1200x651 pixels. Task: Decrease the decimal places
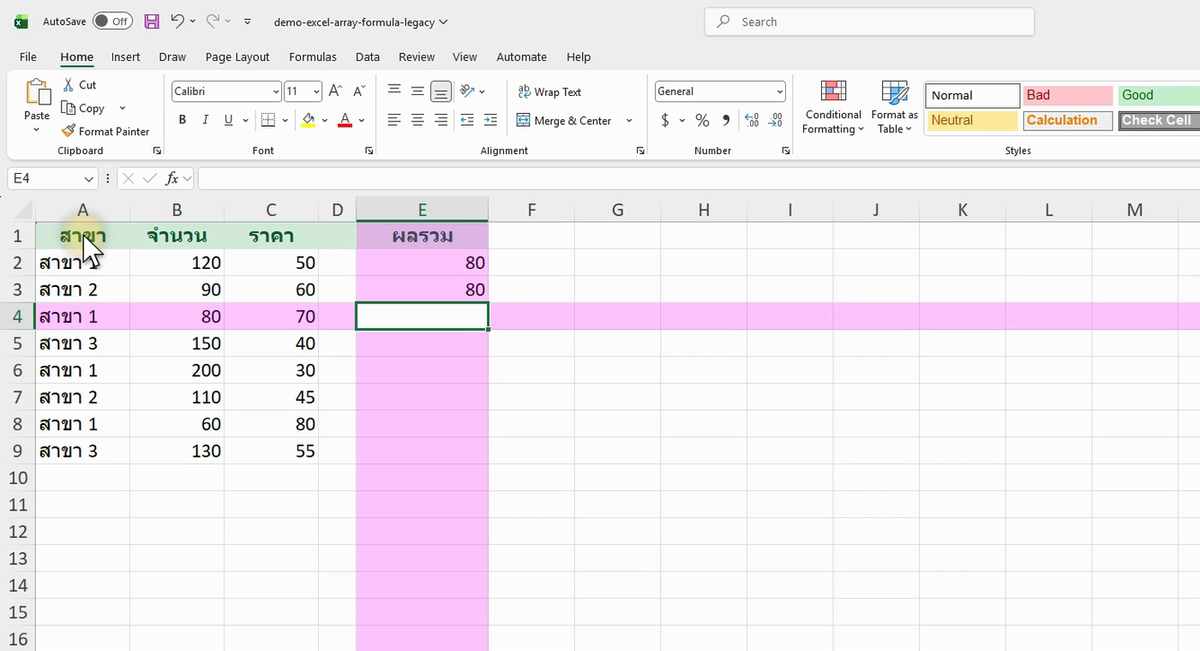coord(775,120)
